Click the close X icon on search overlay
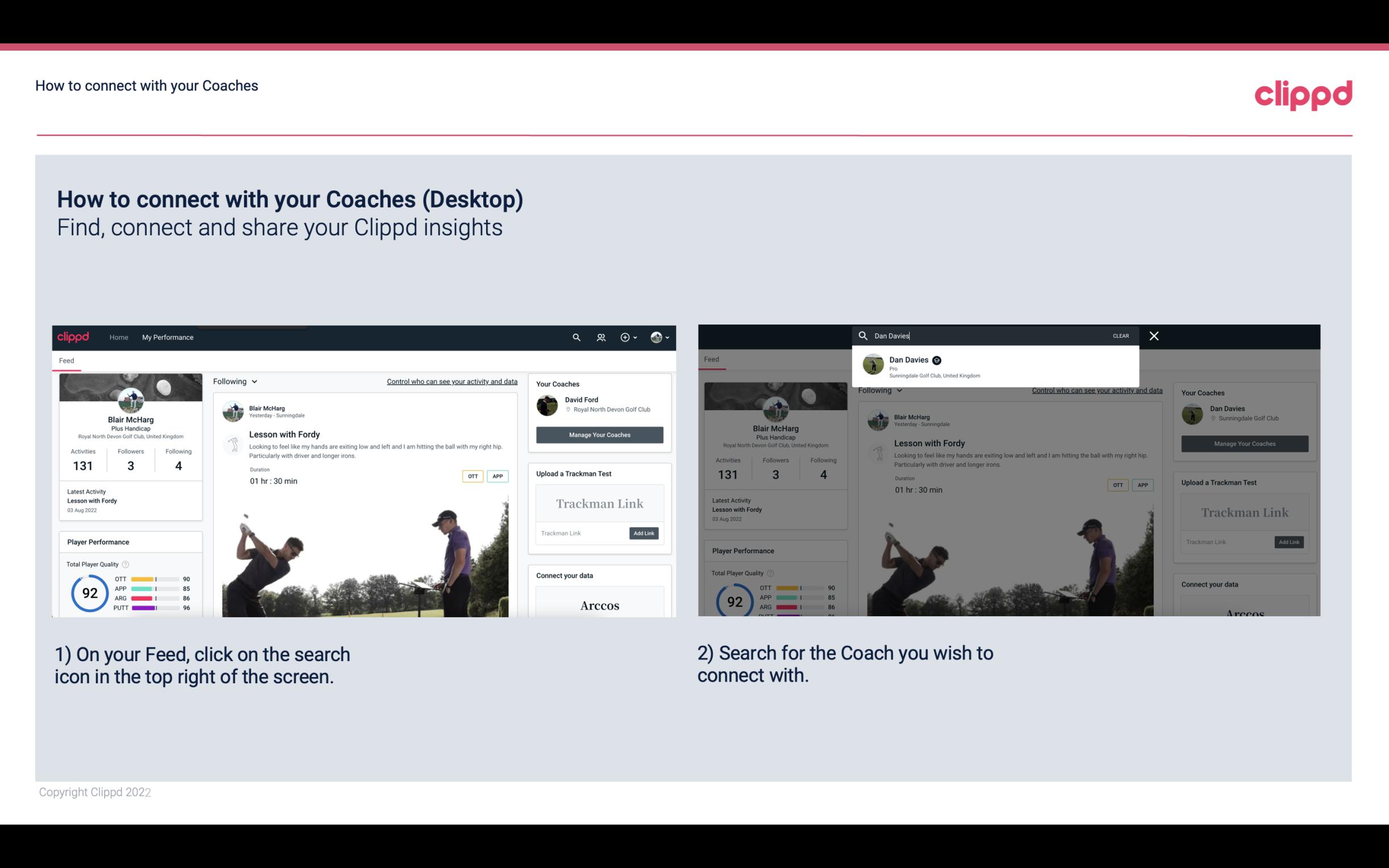 click(1153, 335)
